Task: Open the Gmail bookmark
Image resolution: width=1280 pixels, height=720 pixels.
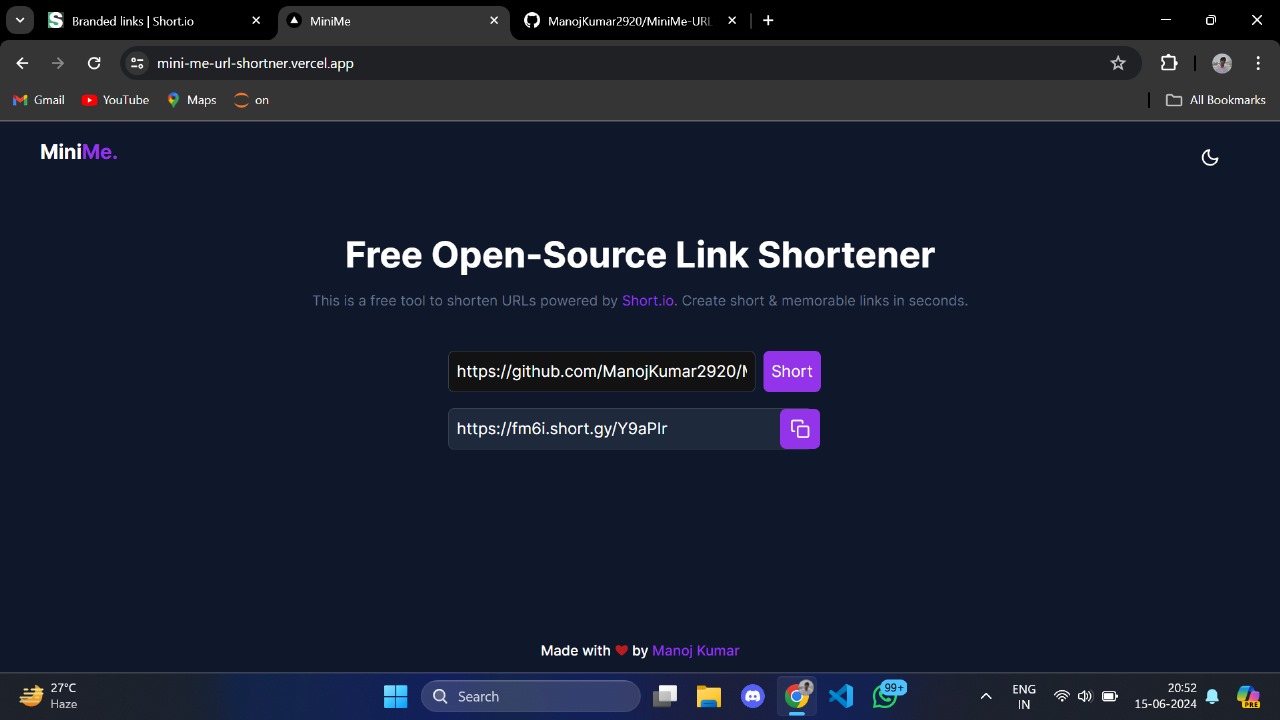Action: (x=39, y=100)
